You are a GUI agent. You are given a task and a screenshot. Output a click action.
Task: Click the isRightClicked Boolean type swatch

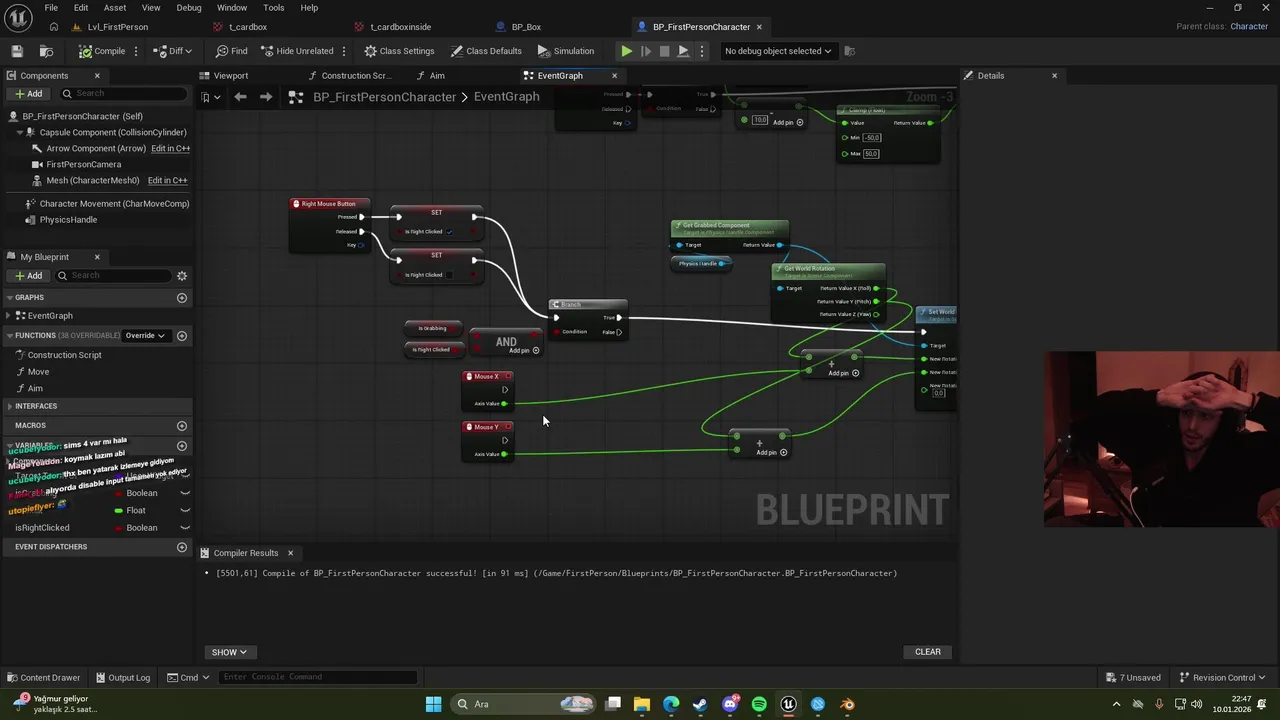(x=118, y=528)
